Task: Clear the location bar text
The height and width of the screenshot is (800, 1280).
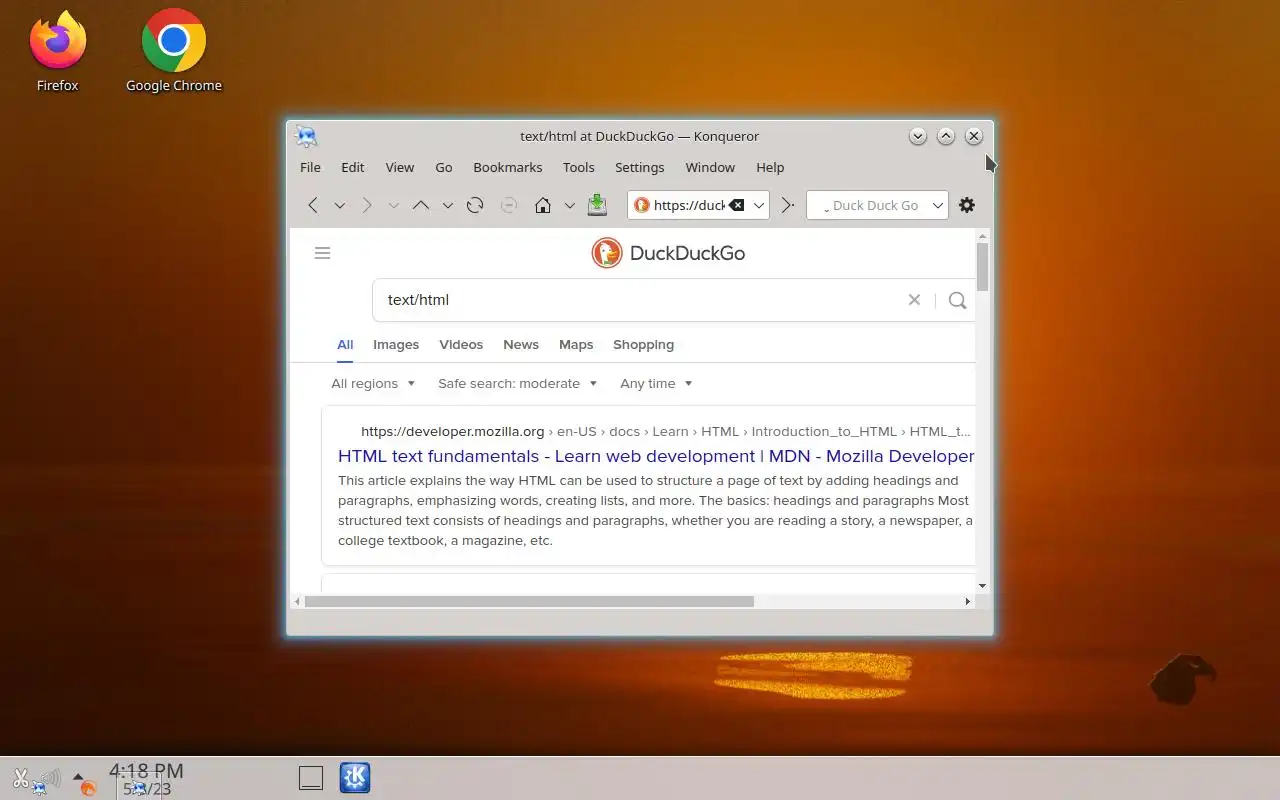Action: 737,205
